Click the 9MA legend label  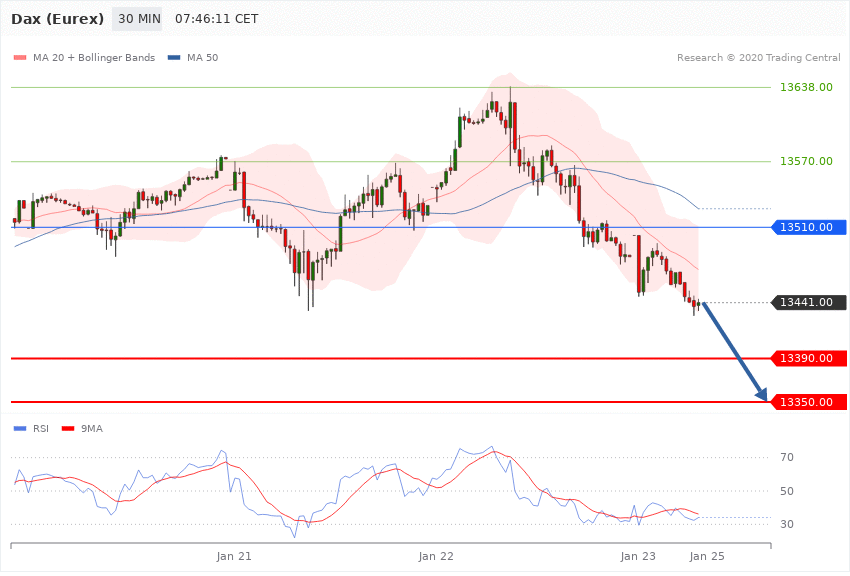(x=92, y=429)
